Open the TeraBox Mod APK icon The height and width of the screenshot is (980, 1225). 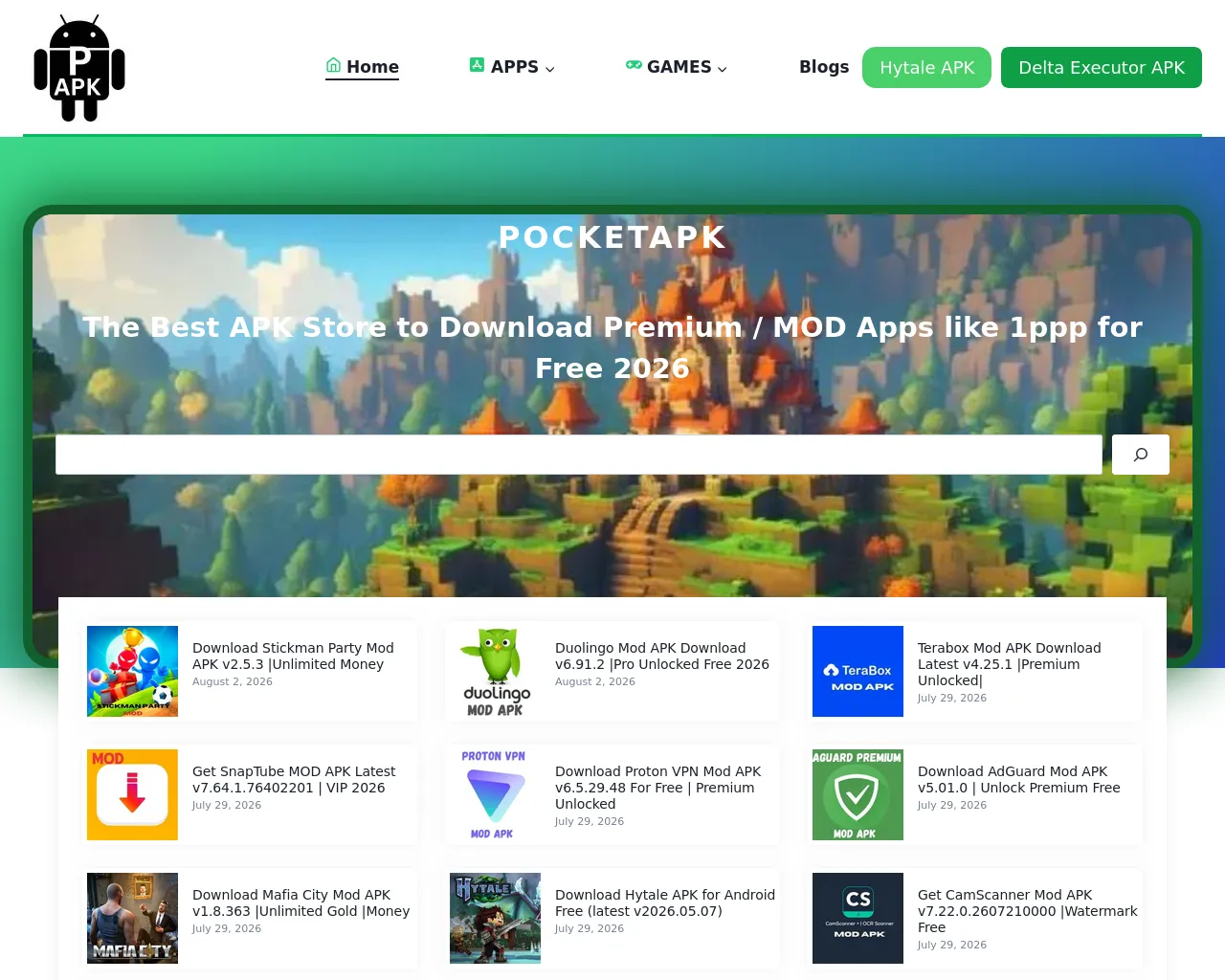(857, 671)
